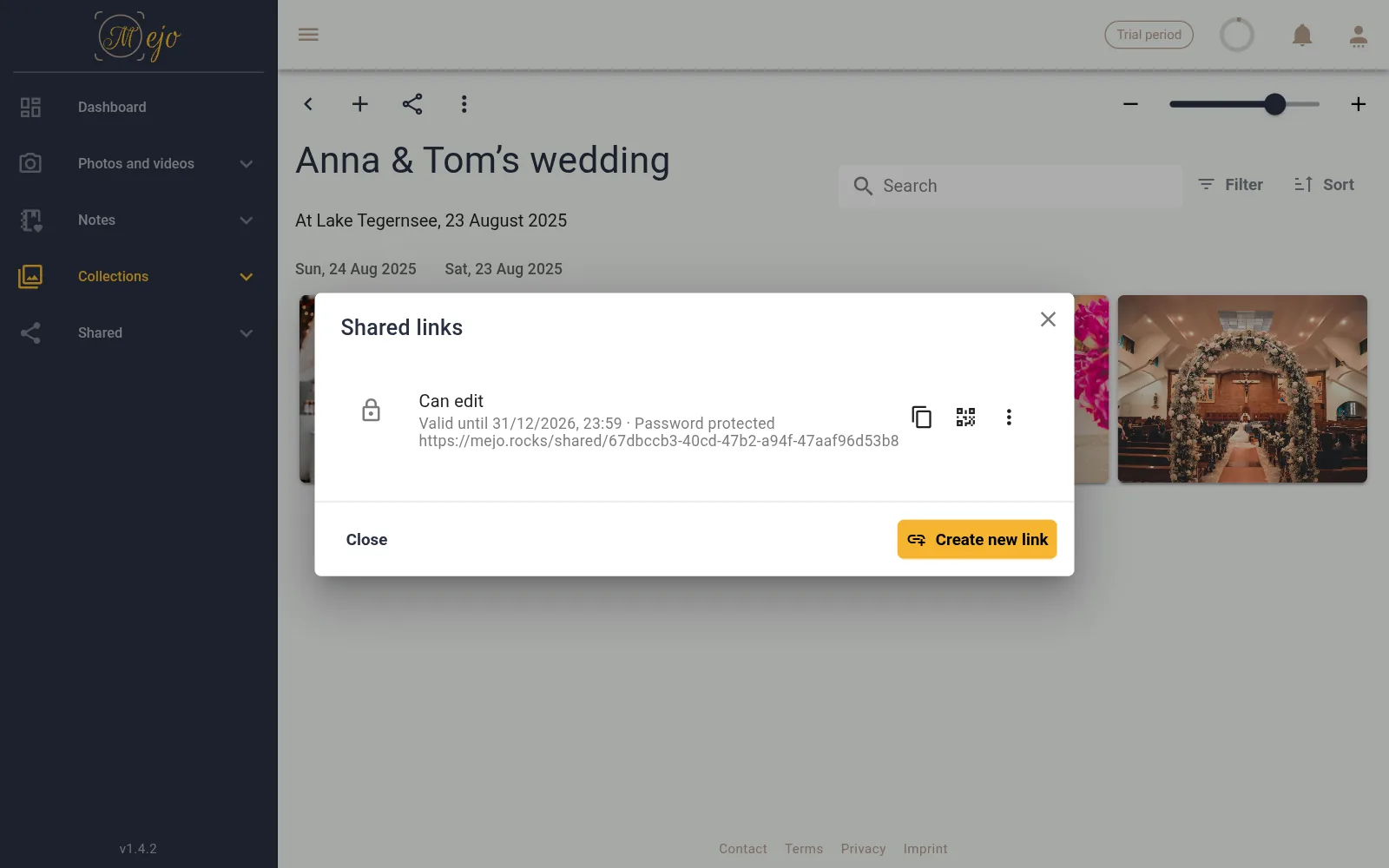Decrease thumbnail size with minus icon
This screenshot has height=868, width=1389.
(x=1130, y=104)
